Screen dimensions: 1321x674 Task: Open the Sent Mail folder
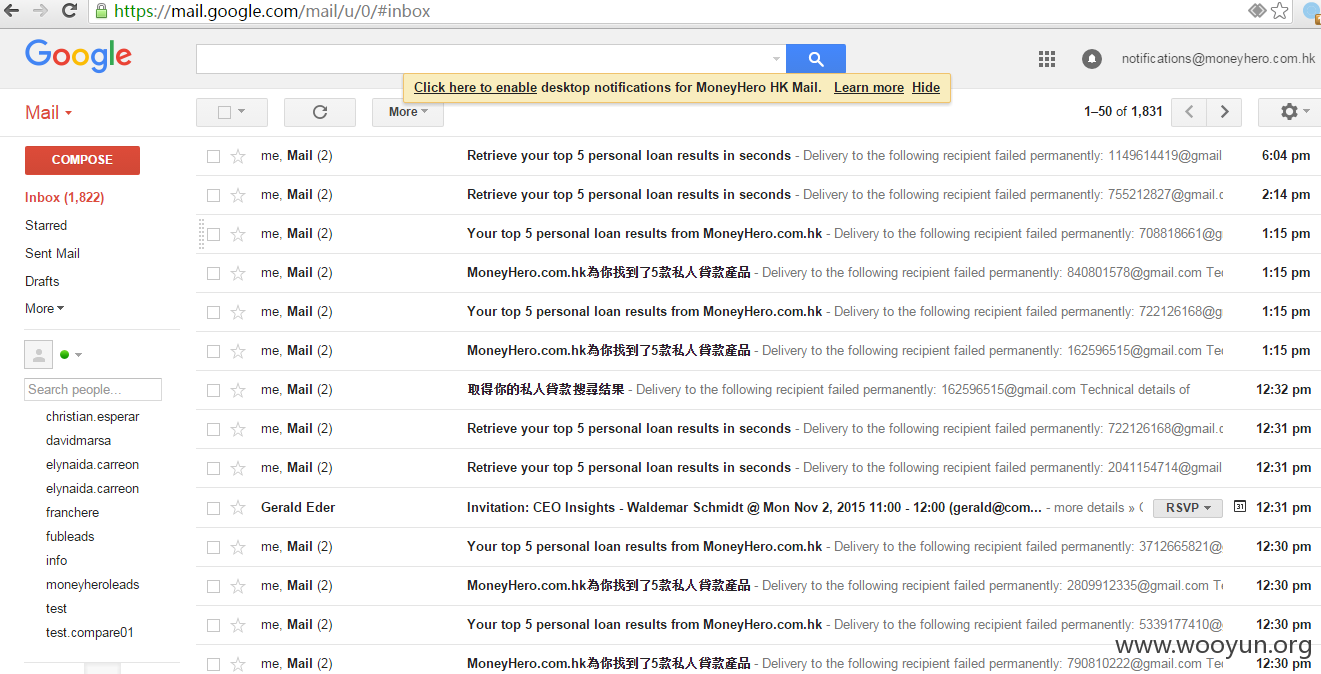(x=52, y=254)
